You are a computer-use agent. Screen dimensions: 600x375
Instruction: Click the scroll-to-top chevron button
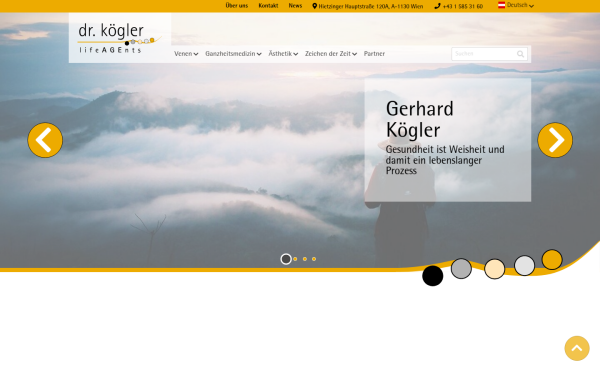577,348
